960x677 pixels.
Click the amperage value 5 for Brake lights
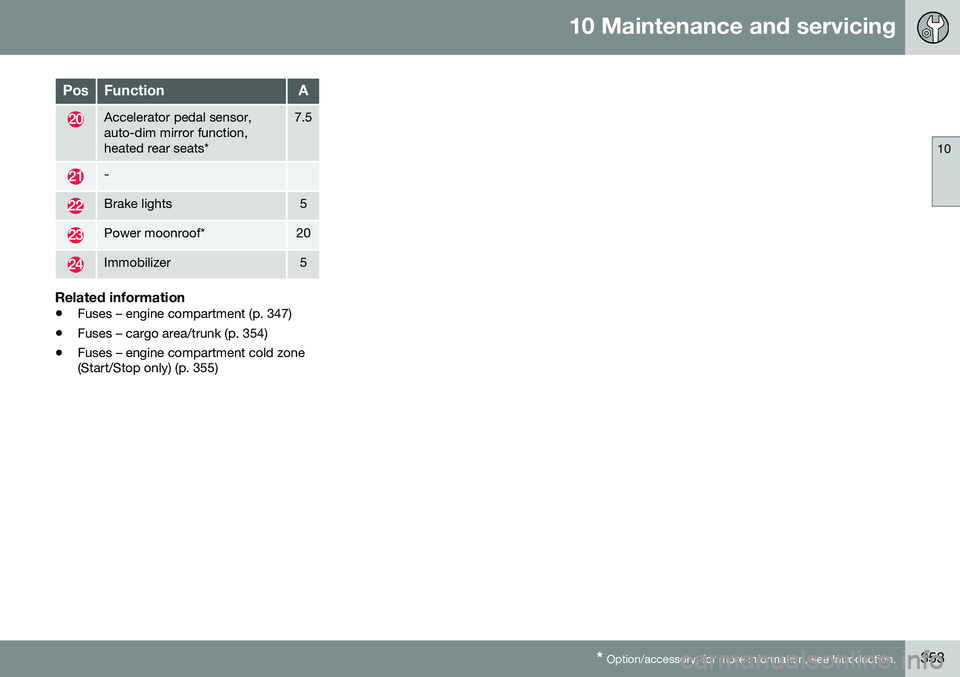pos(303,204)
